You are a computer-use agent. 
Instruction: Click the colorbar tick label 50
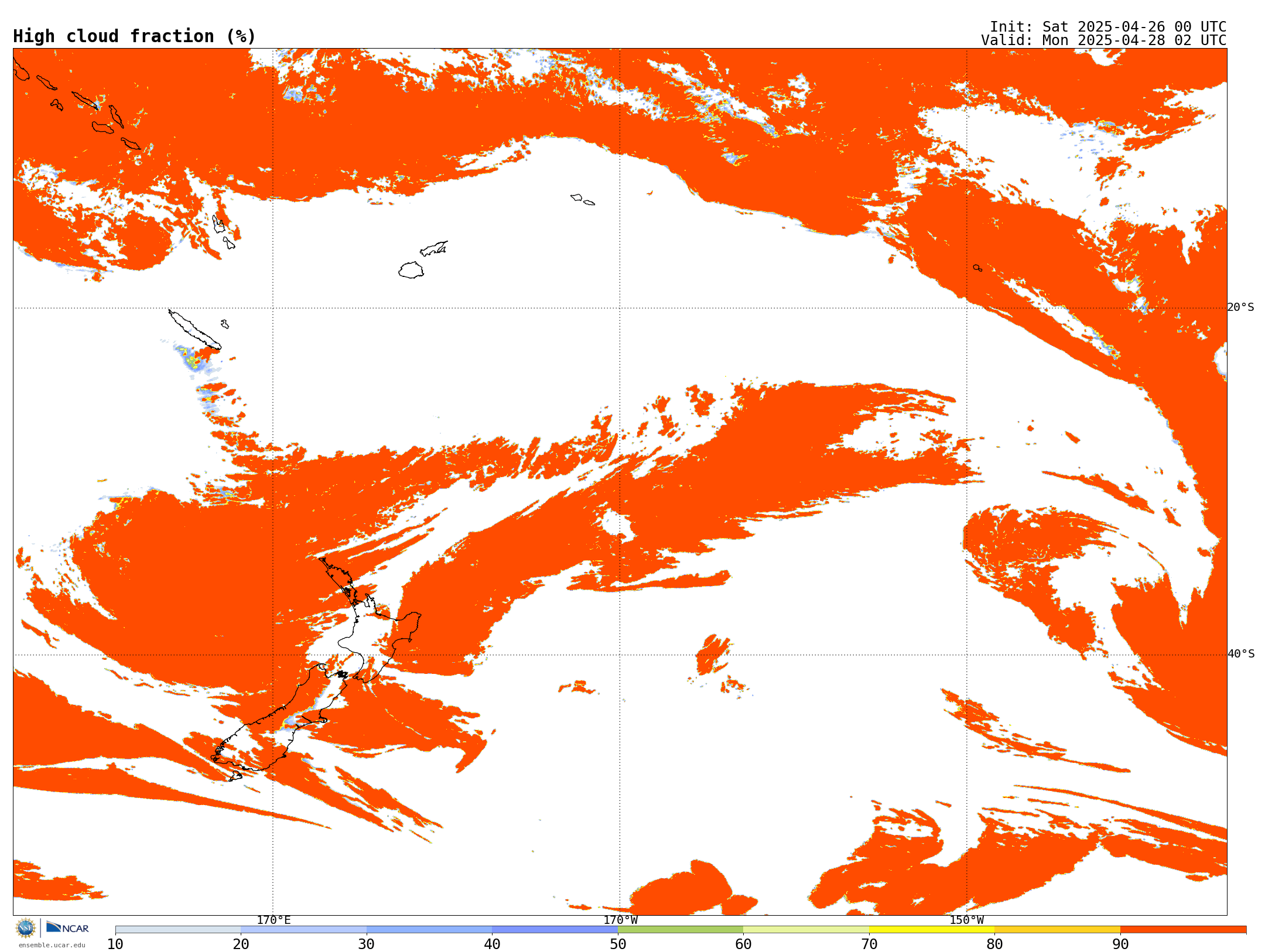click(618, 944)
